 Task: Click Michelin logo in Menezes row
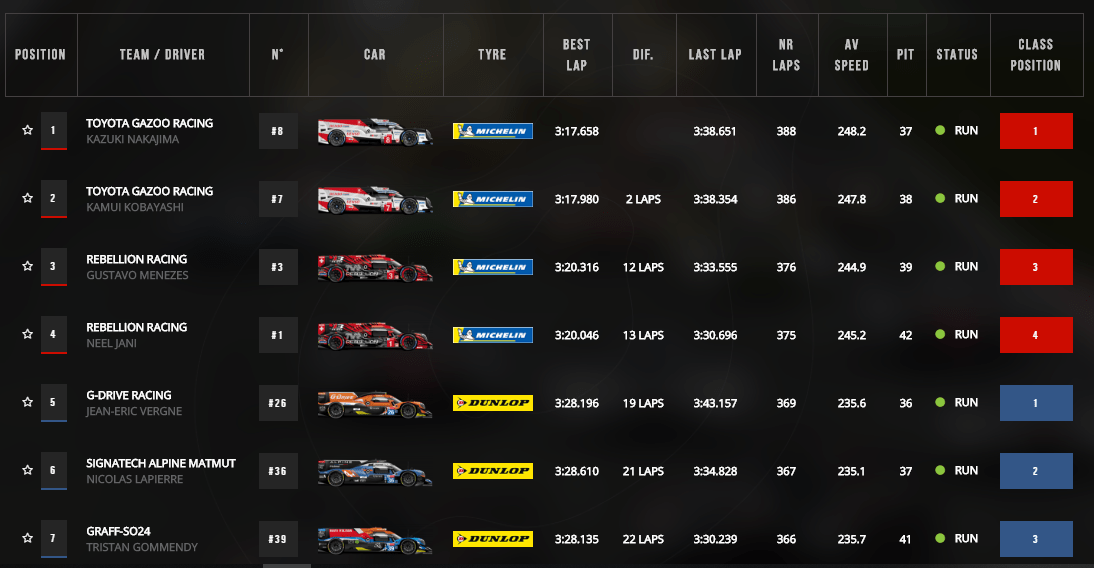coord(493,267)
